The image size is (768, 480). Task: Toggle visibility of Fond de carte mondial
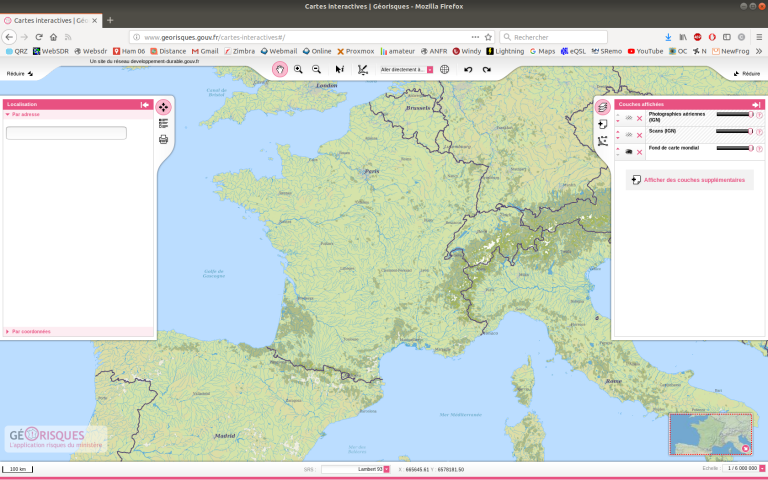(x=628, y=152)
